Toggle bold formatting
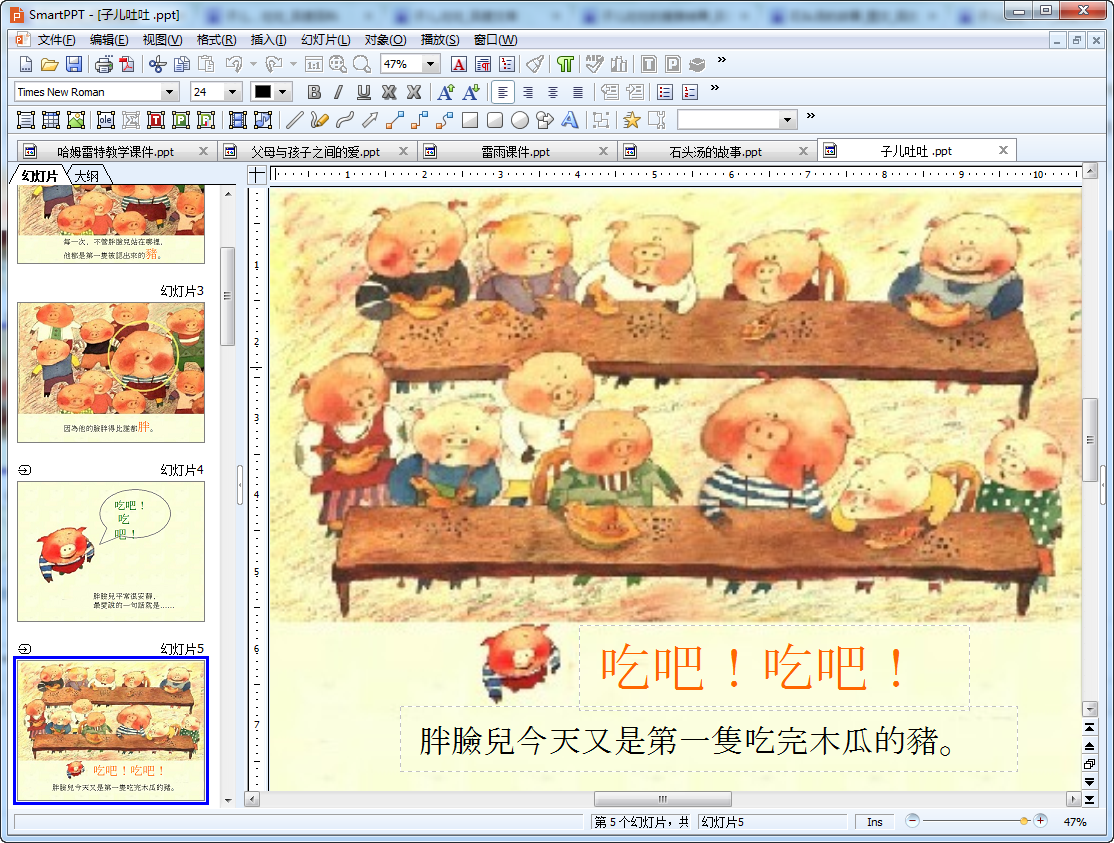The image size is (1114, 843). coord(314,92)
